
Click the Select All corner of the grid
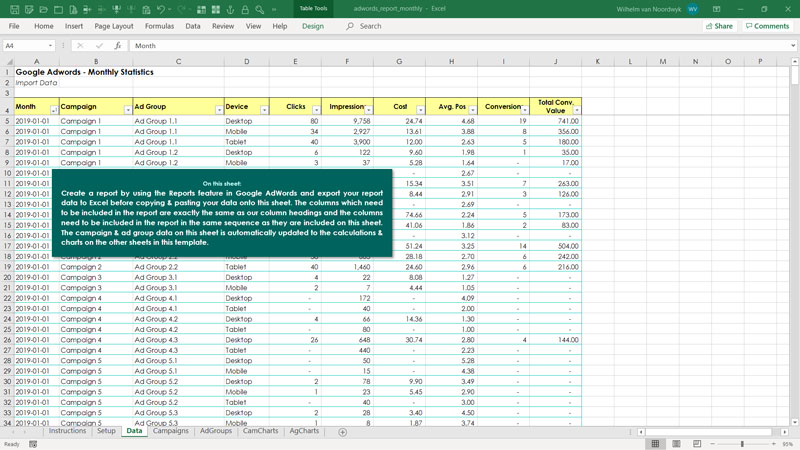(x=7, y=61)
